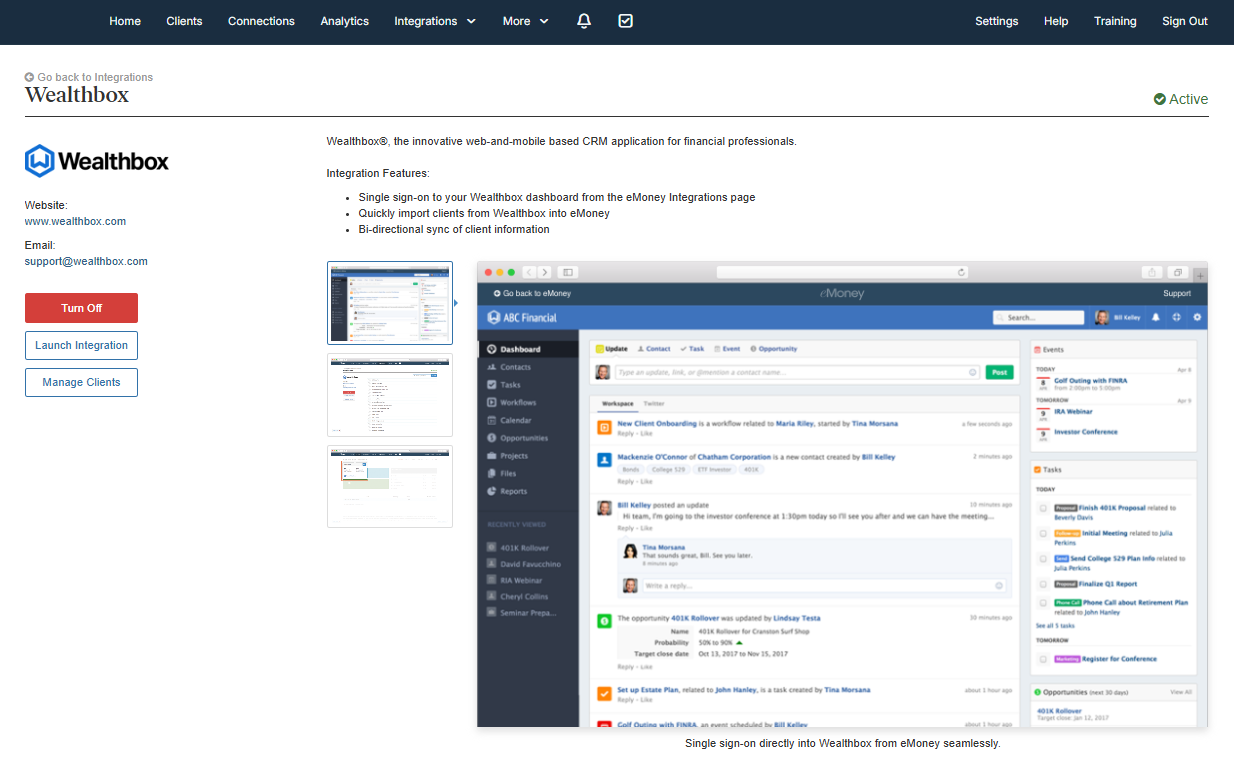Click the Wealthbox logo
This screenshot has width=1234, height=775.
[x=96, y=161]
